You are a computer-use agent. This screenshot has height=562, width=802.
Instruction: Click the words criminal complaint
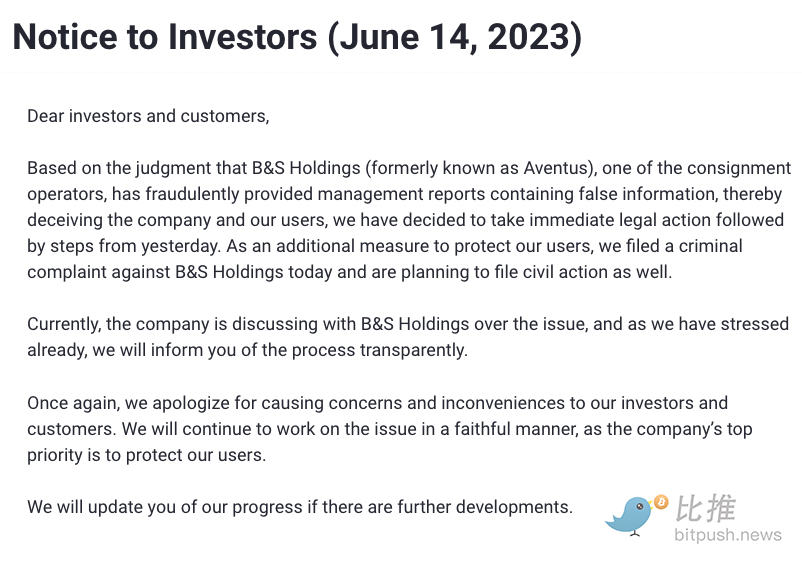[385, 259]
